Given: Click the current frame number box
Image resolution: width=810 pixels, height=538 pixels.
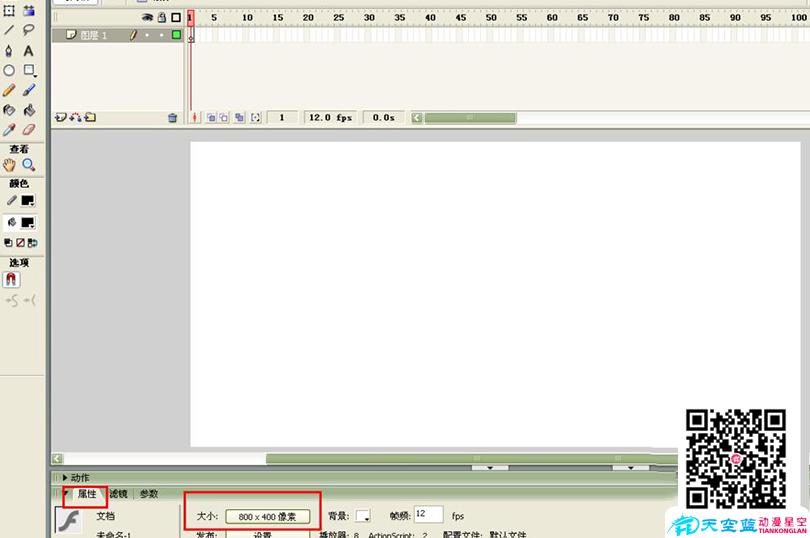Looking at the screenshot, I should 282,118.
